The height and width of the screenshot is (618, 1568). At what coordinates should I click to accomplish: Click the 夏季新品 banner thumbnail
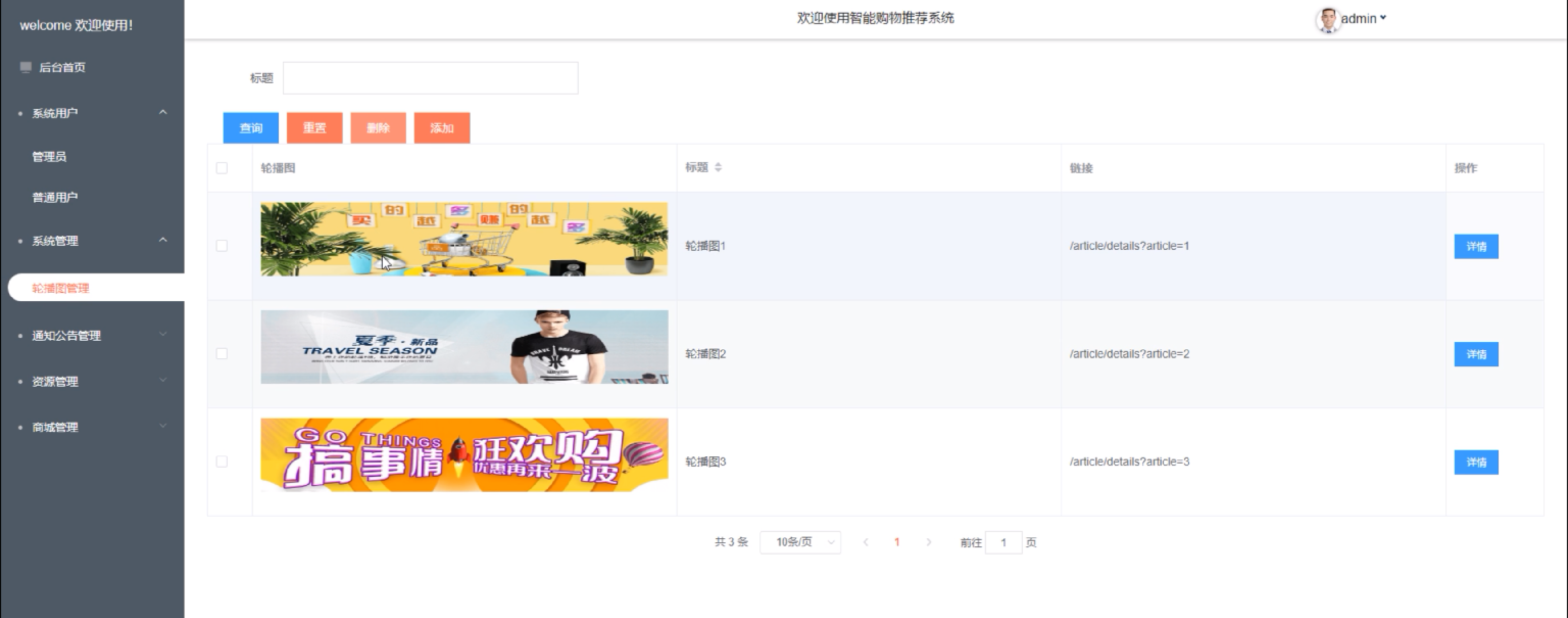click(x=464, y=347)
